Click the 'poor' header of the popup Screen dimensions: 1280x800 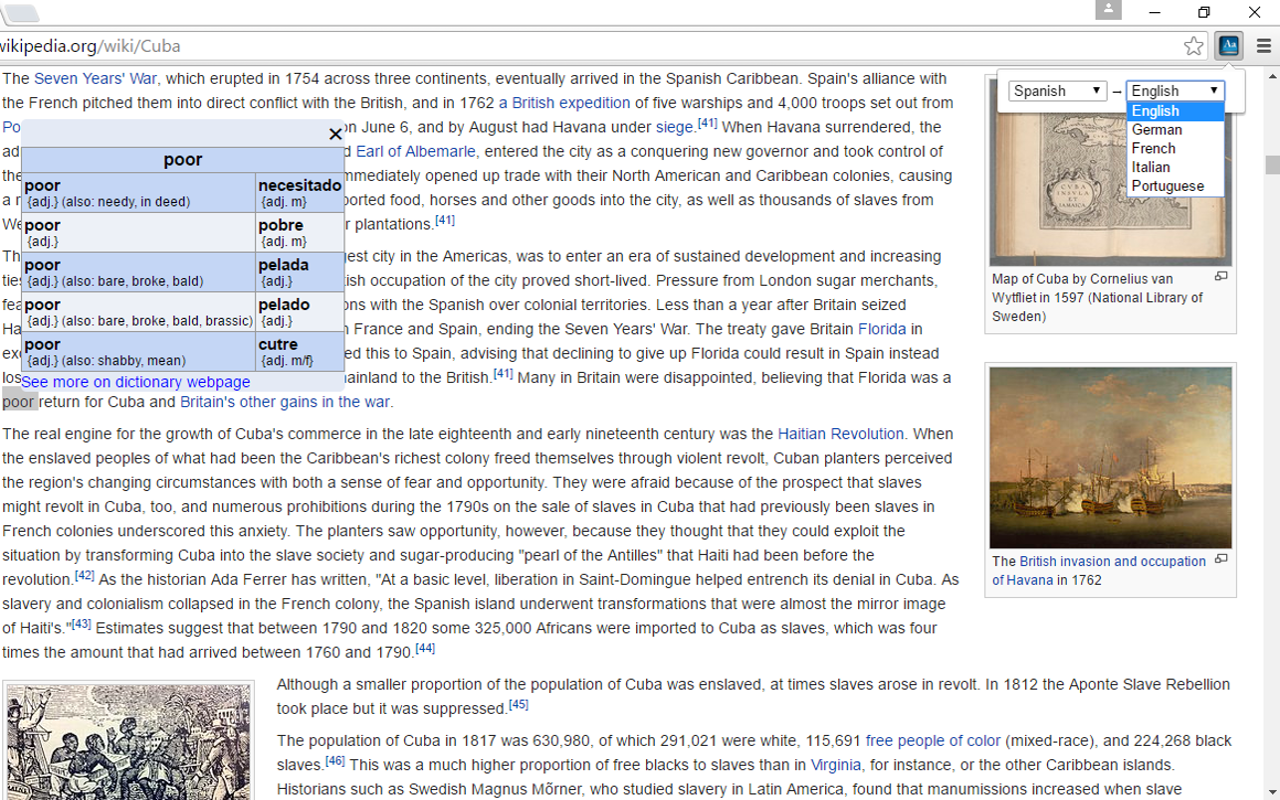(183, 160)
